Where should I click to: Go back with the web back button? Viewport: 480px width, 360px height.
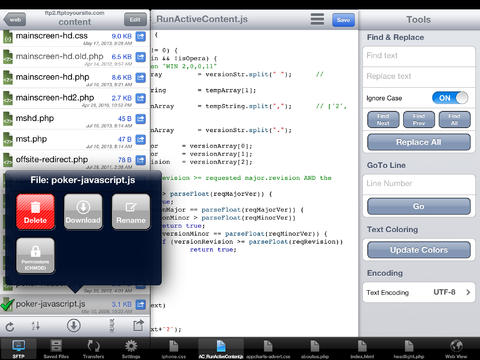point(15,20)
